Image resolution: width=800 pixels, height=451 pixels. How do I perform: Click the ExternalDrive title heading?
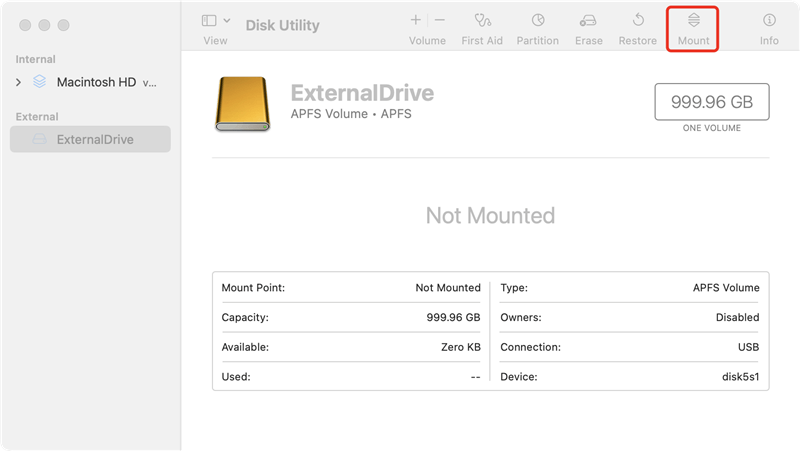[x=362, y=93]
